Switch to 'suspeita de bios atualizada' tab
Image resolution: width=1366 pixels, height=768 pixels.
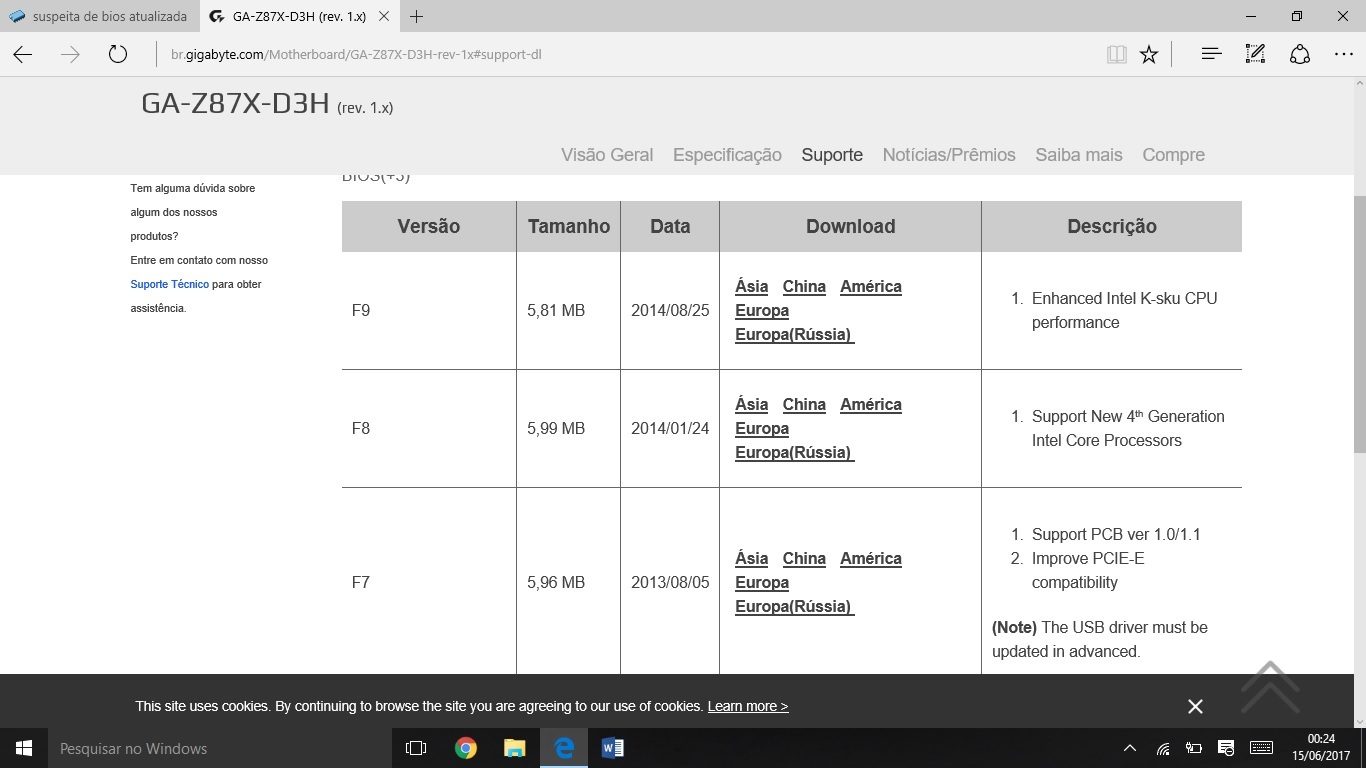[100, 16]
